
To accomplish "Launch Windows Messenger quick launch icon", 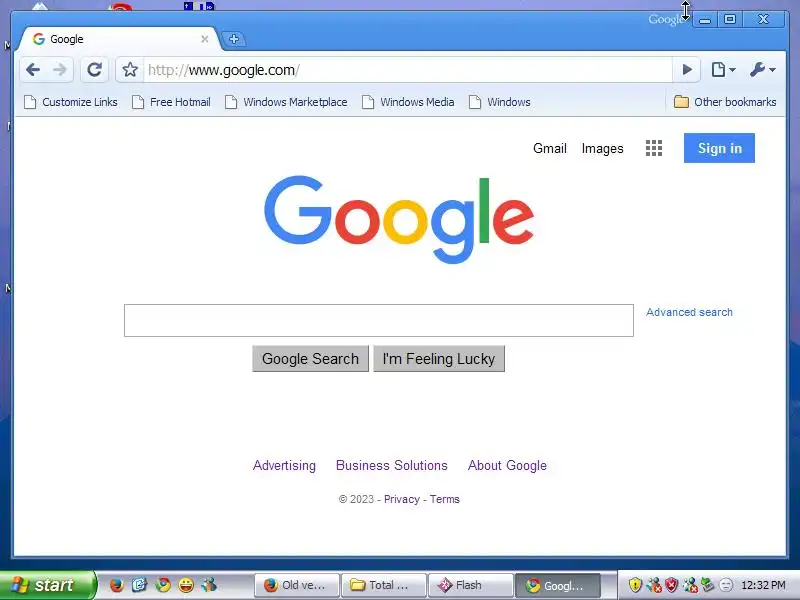I will tap(209, 585).
